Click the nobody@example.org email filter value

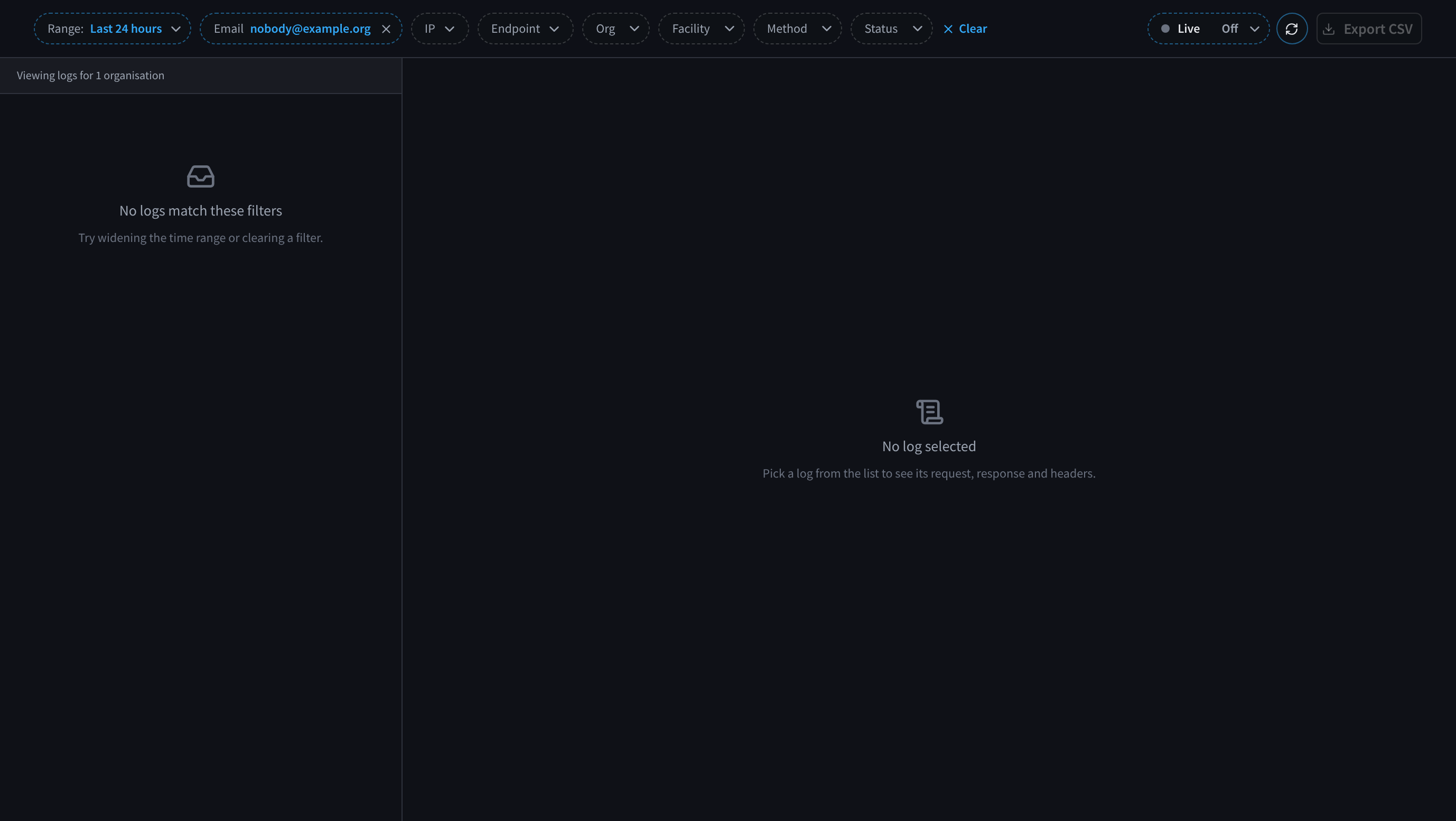pos(310,29)
